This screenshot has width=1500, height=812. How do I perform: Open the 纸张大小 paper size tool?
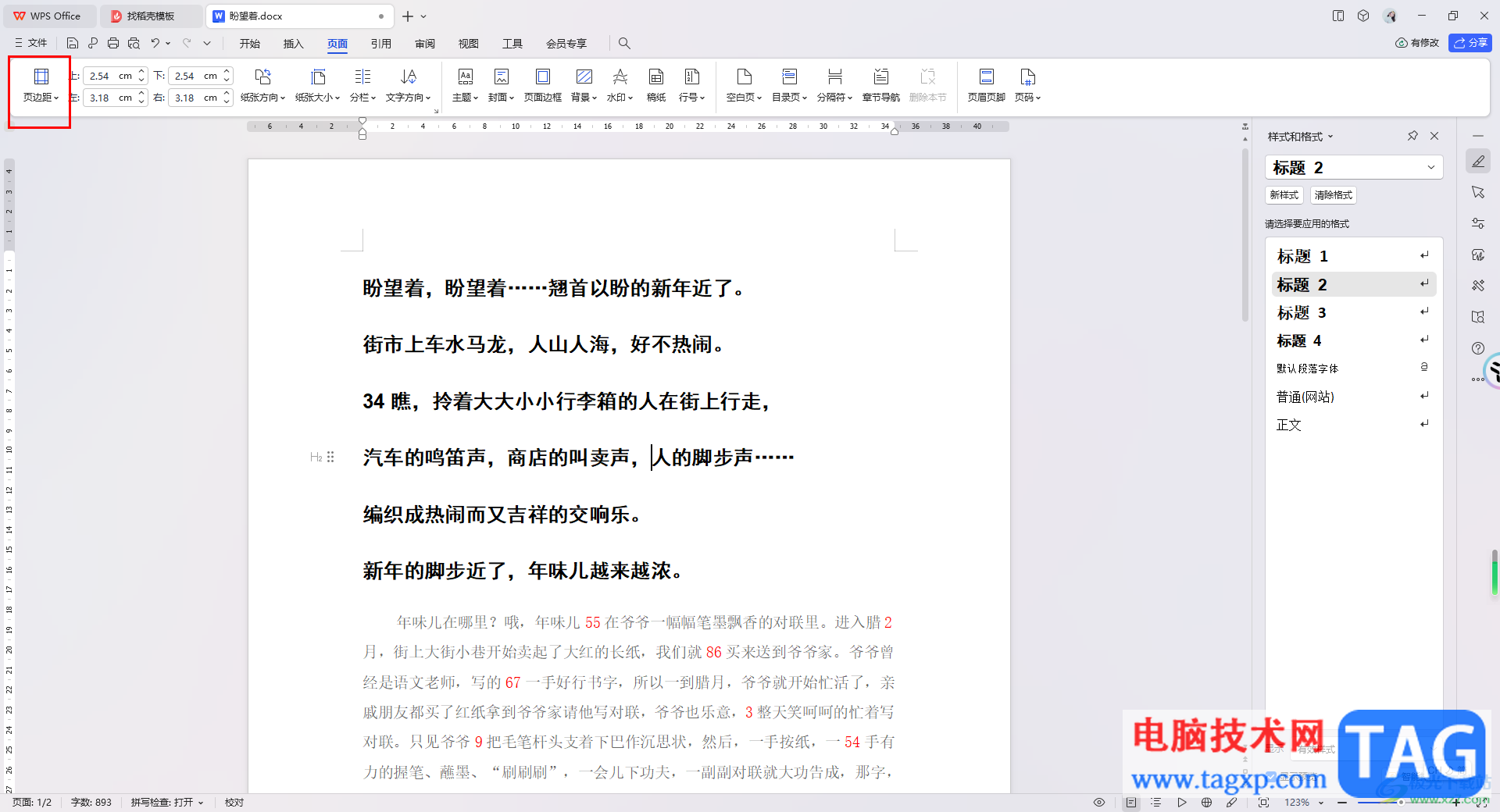pyautogui.click(x=317, y=86)
